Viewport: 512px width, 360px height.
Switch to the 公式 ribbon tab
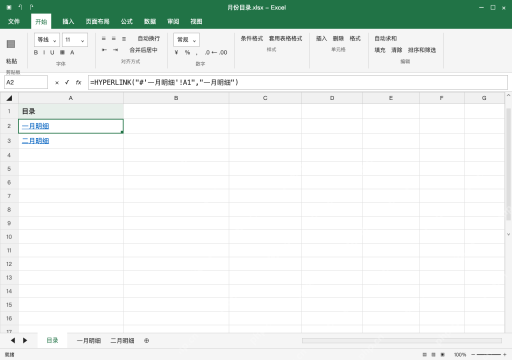tap(127, 21)
